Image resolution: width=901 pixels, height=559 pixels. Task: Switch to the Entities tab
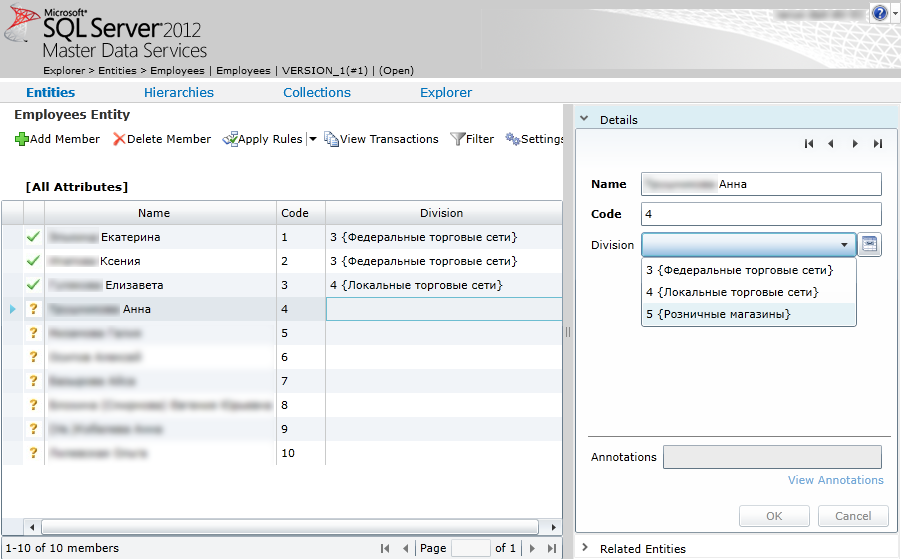click(51, 92)
